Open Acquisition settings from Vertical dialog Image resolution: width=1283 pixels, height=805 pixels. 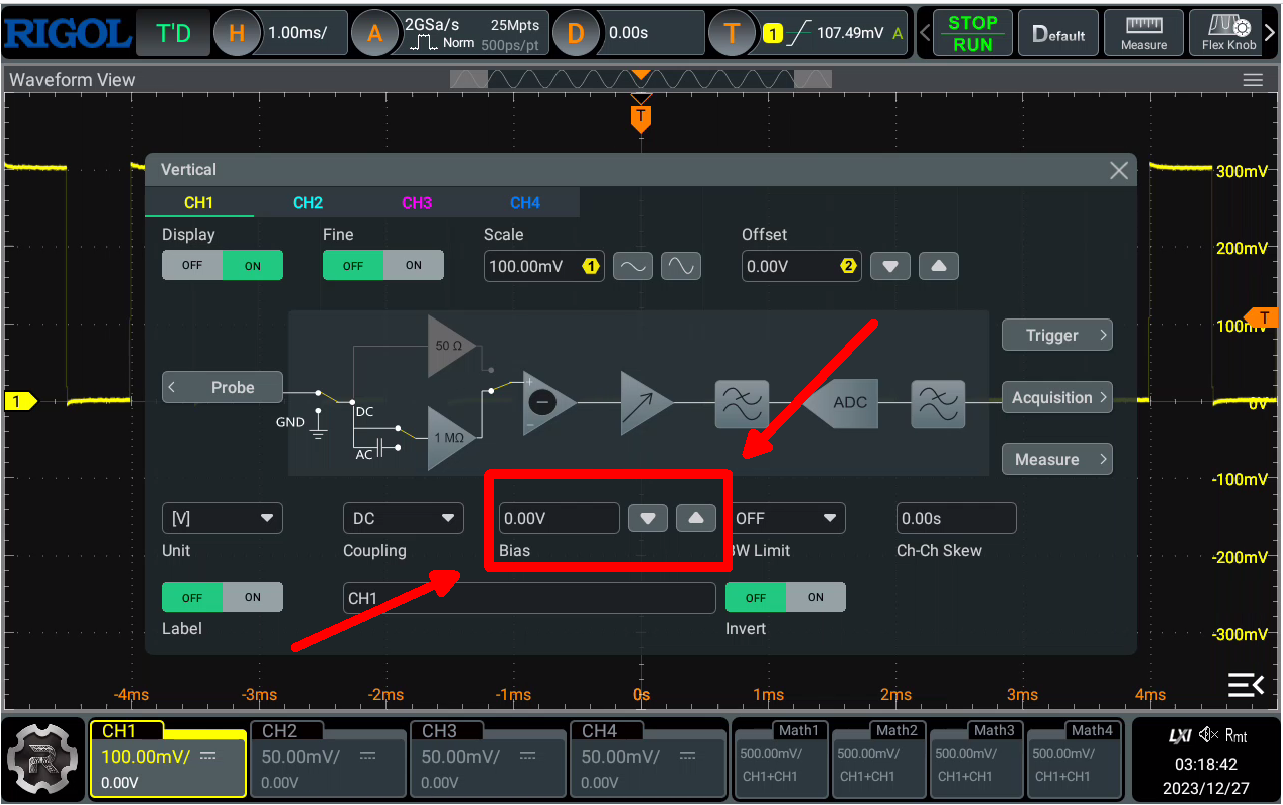(1058, 398)
